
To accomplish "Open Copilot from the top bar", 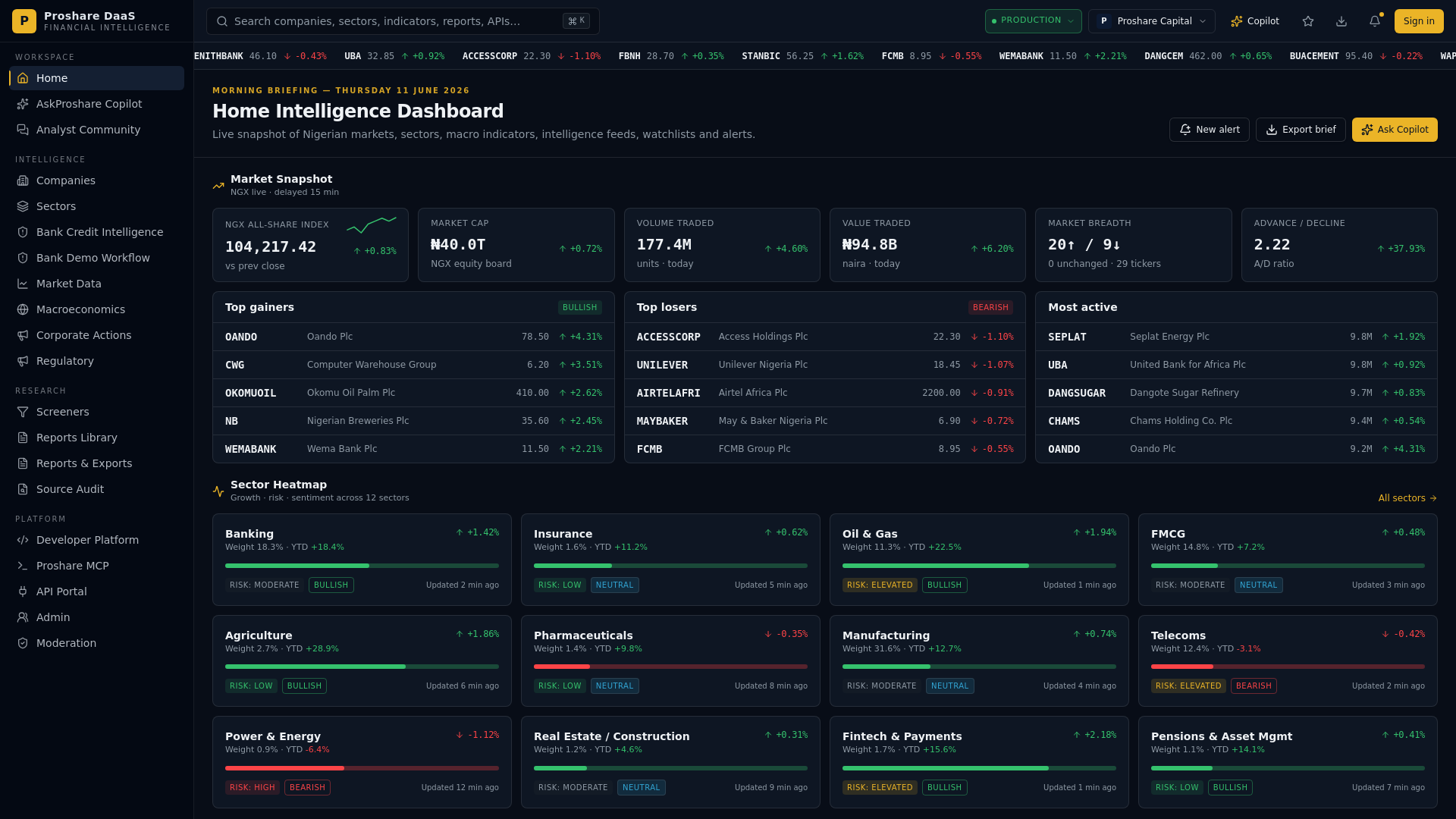I will [x=1255, y=21].
